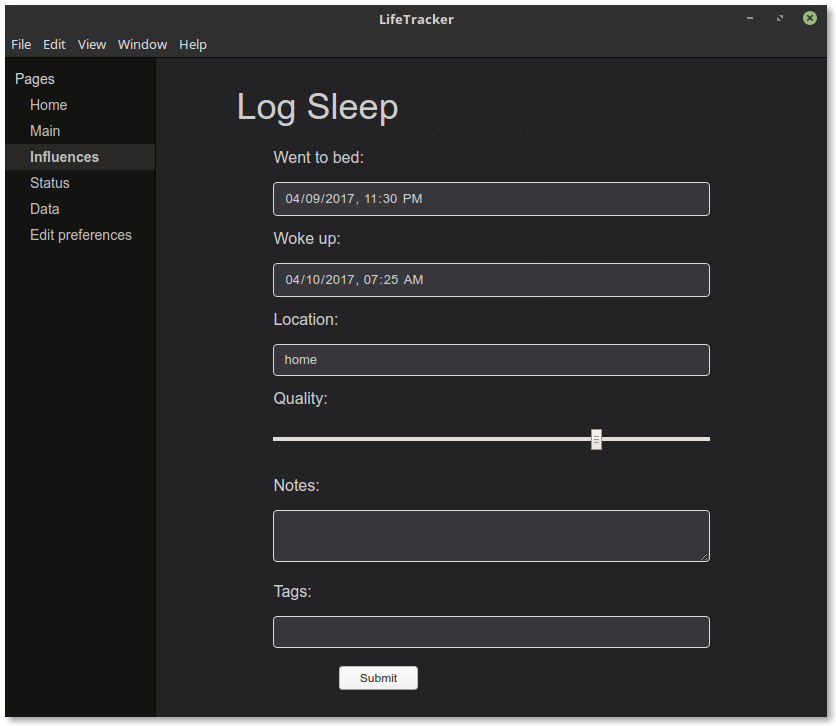This screenshot has width=836, height=726.
Task: Open the Window menu
Action: point(142,45)
